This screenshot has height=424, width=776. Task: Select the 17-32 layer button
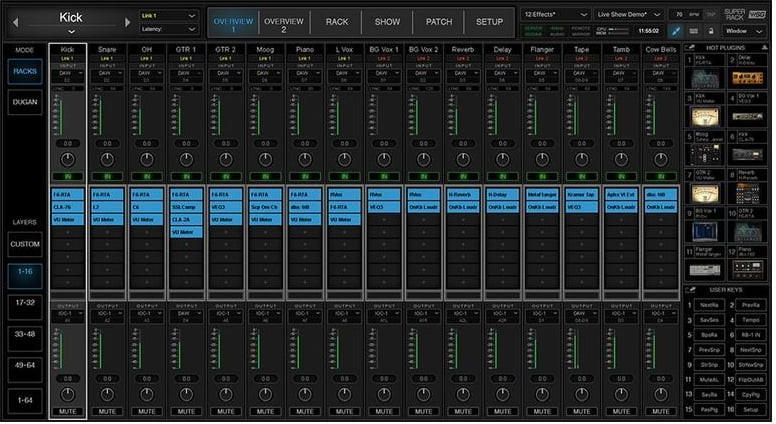(25, 301)
